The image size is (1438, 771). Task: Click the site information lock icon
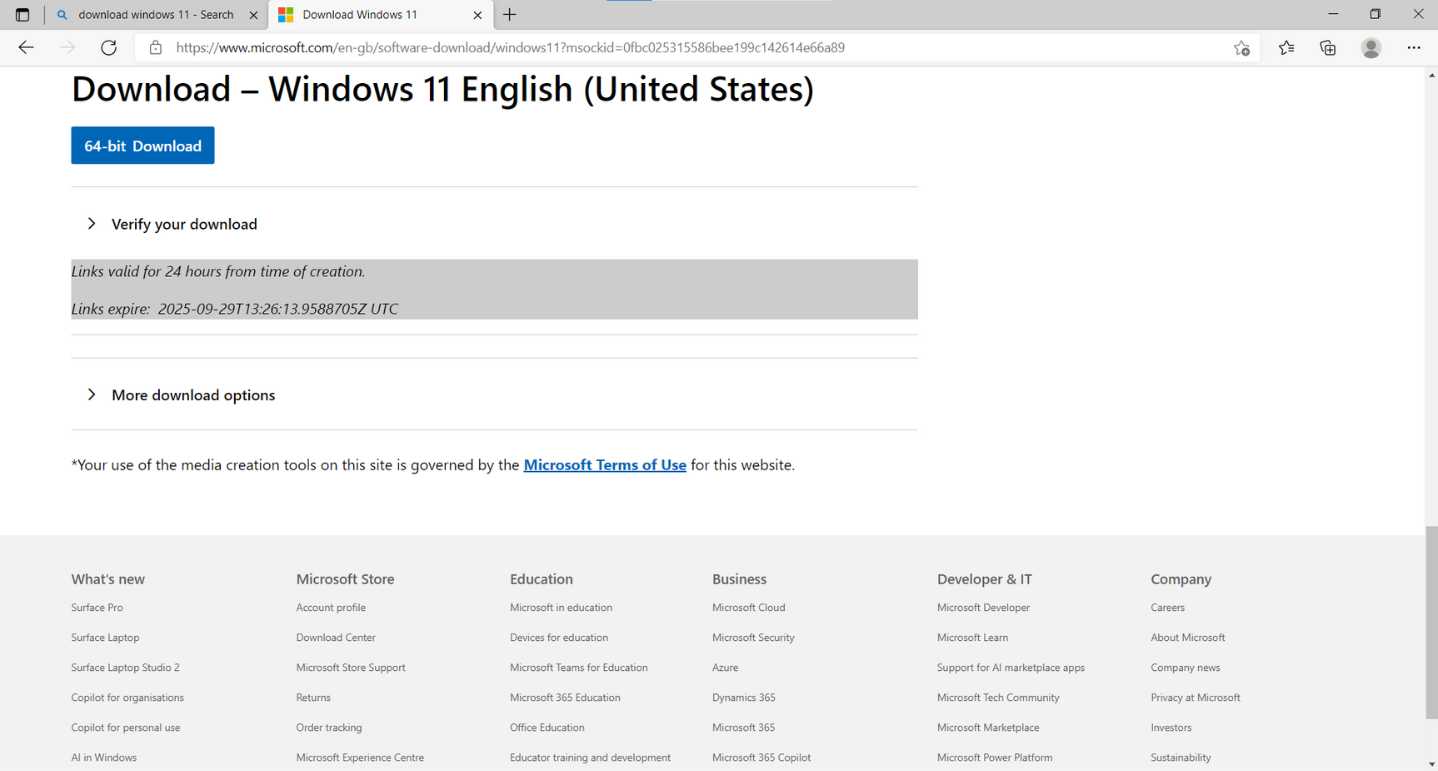click(x=155, y=47)
